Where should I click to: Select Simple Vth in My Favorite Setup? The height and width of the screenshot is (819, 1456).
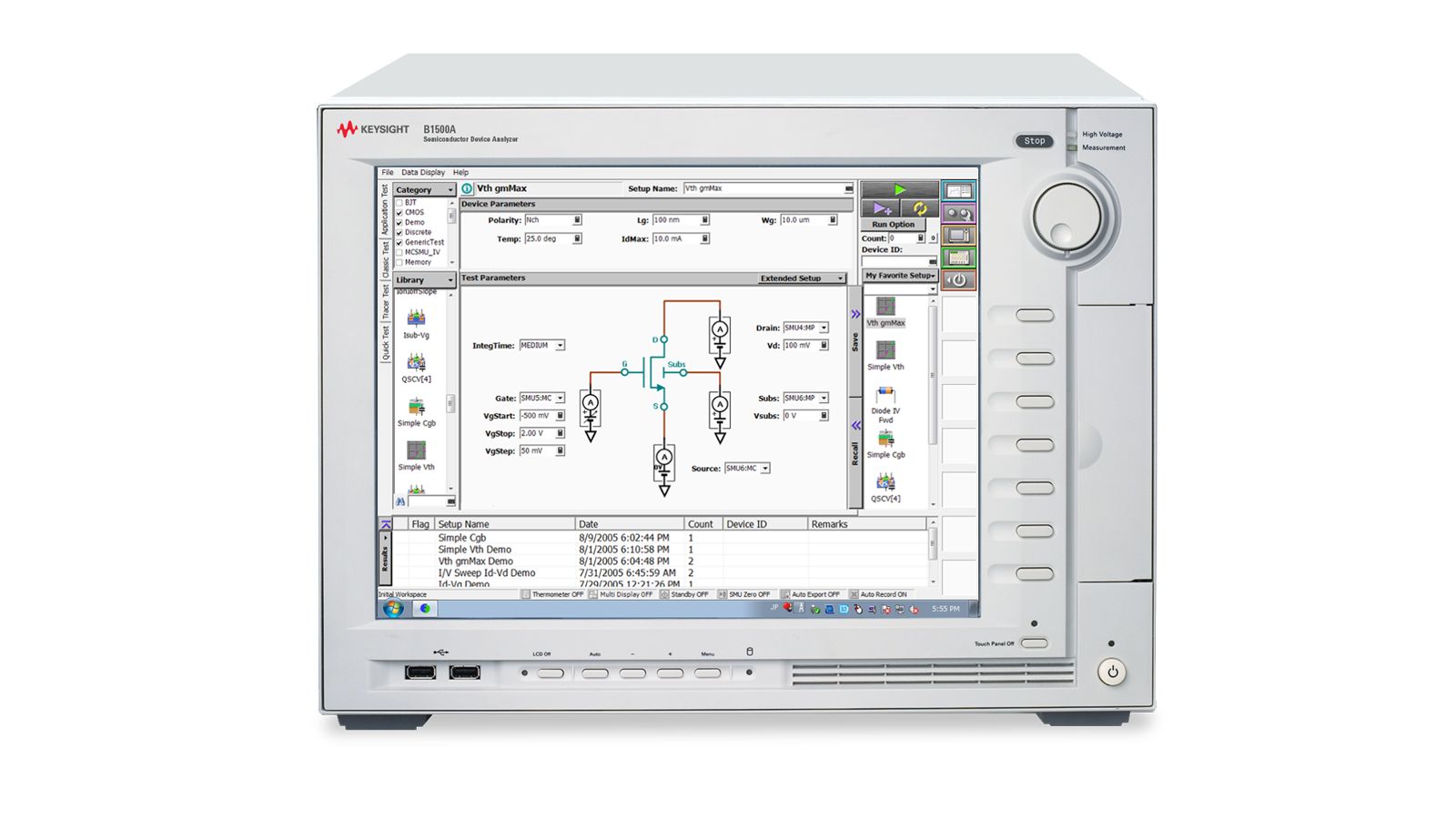tap(885, 355)
